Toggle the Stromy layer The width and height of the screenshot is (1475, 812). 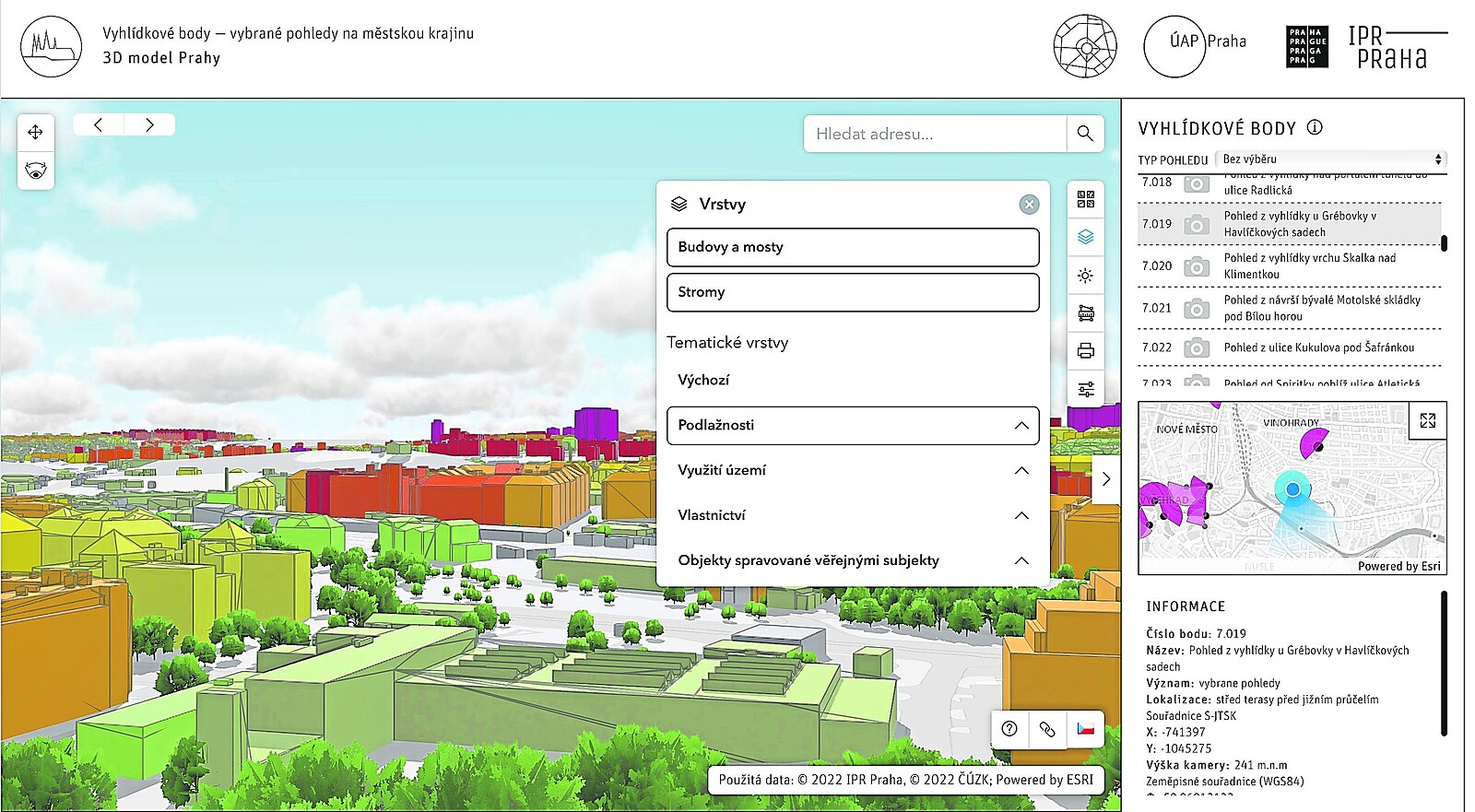[x=852, y=292]
